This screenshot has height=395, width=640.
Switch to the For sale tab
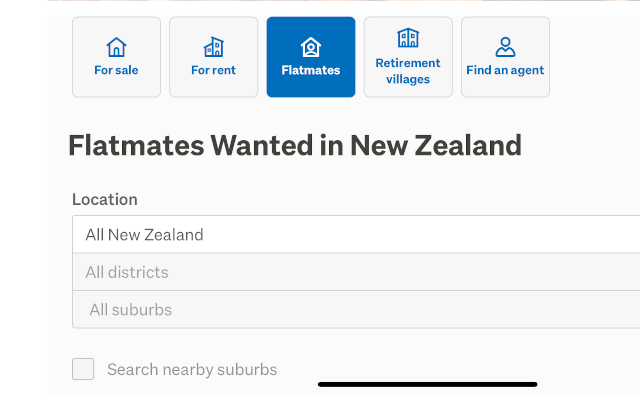116,57
